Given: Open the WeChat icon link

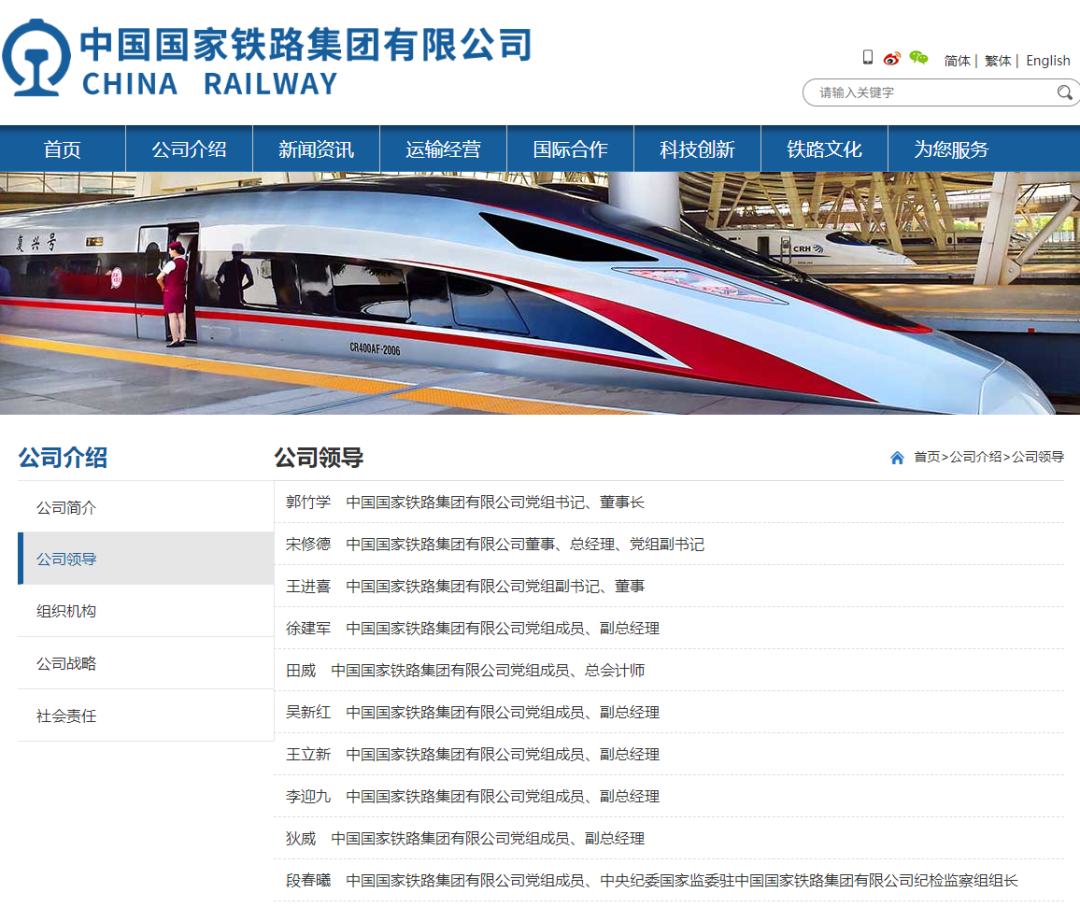Looking at the screenshot, I should pyautogui.click(x=918, y=58).
